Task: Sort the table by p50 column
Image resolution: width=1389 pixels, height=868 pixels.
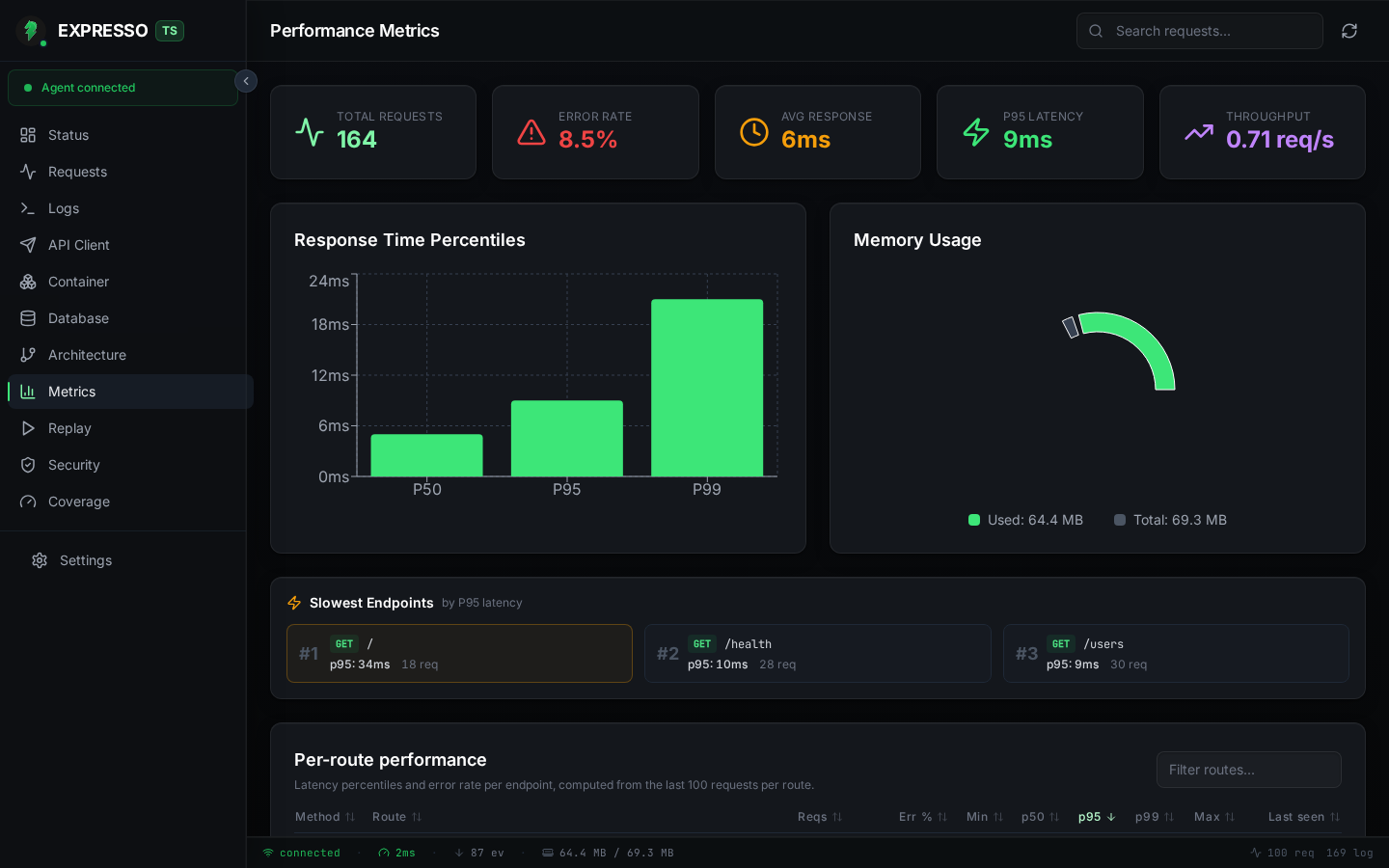Action: [1040, 817]
